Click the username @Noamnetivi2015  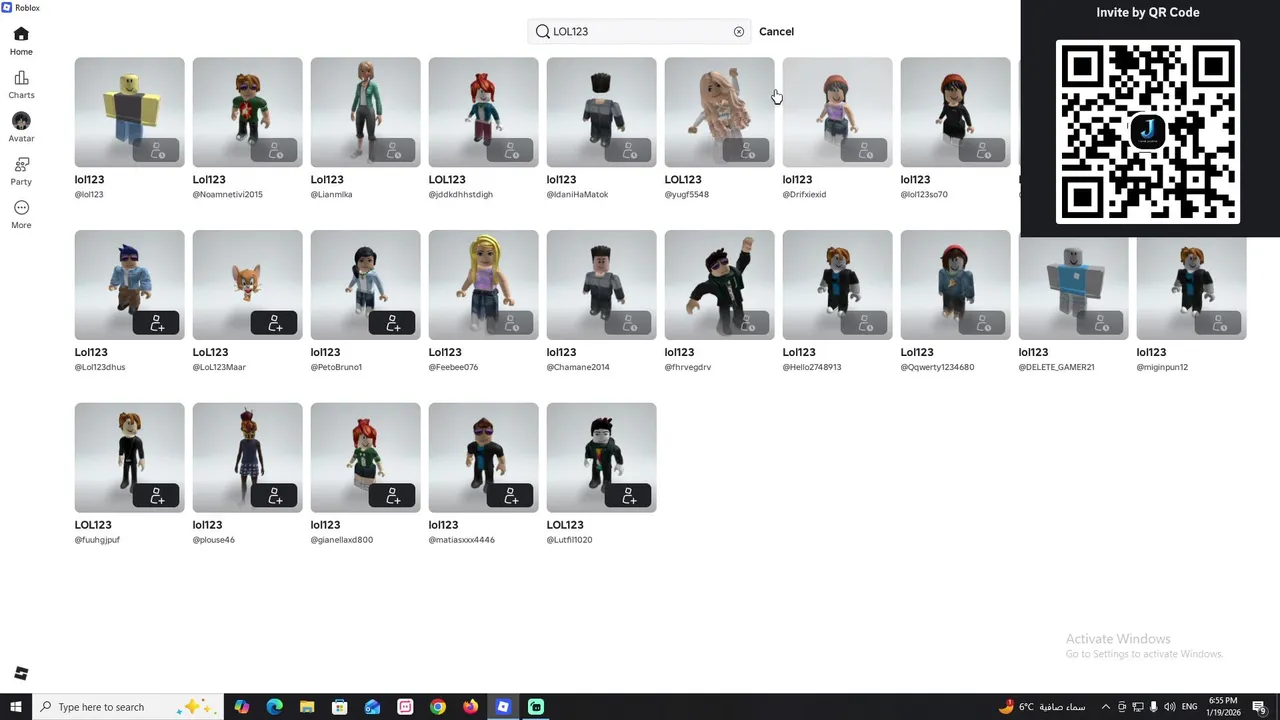(x=227, y=194)
